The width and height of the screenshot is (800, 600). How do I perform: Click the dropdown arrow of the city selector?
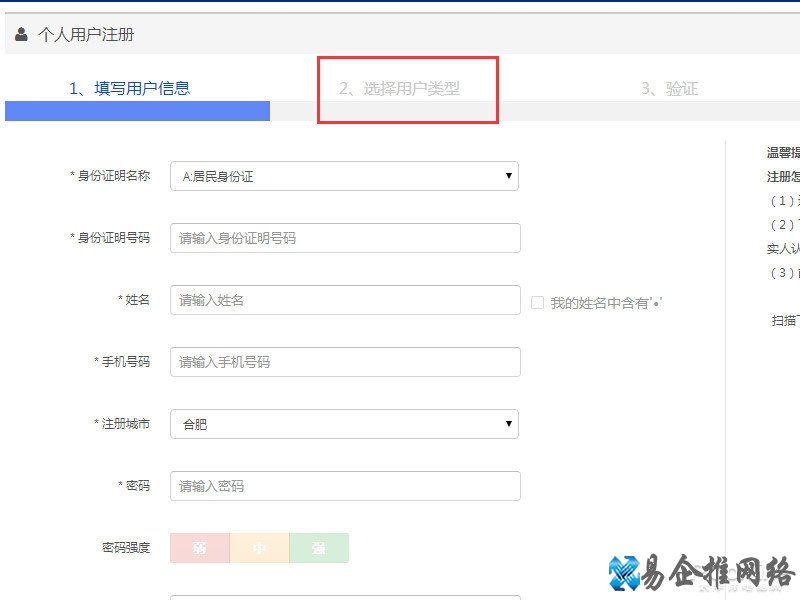(509, 424)
